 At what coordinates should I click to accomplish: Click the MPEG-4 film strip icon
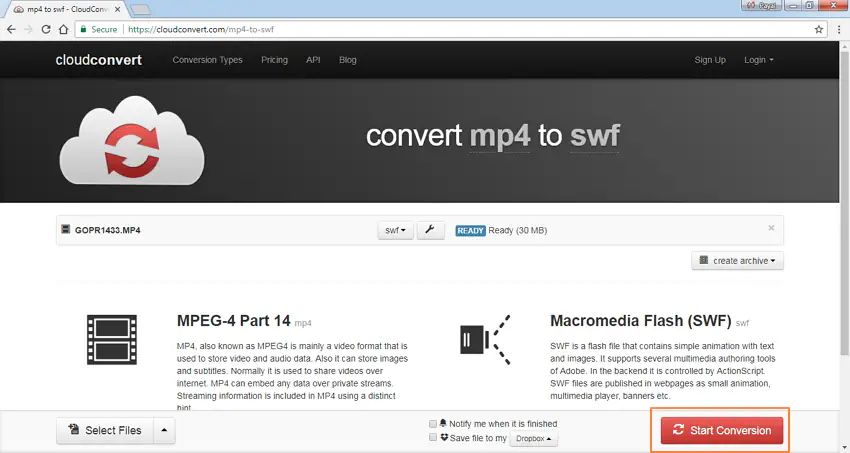tap(112, 340)
